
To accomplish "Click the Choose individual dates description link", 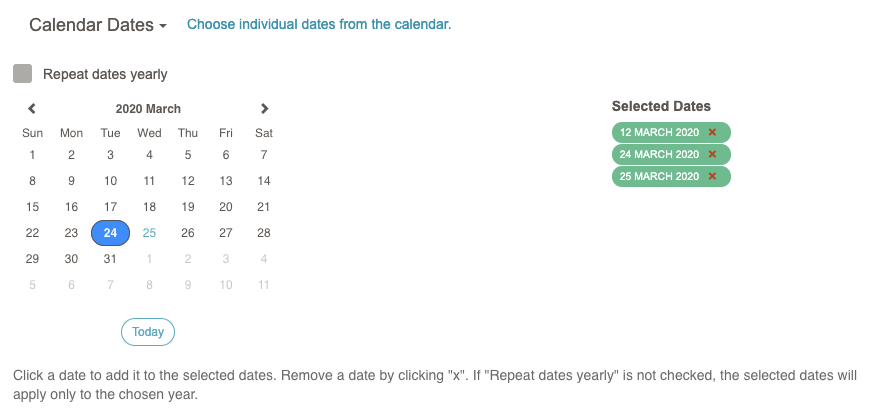I will coord(319,24).
